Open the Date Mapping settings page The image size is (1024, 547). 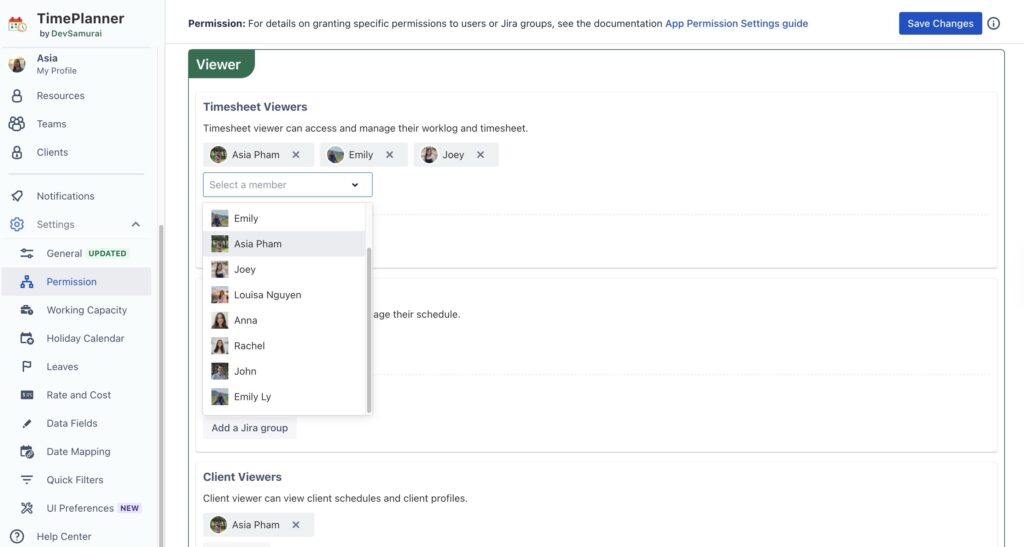(76, 452)
